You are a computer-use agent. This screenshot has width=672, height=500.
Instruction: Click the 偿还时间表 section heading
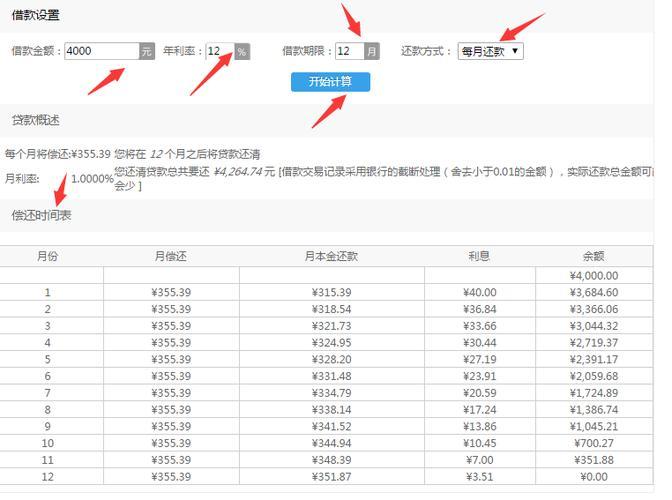click(41, 215)
